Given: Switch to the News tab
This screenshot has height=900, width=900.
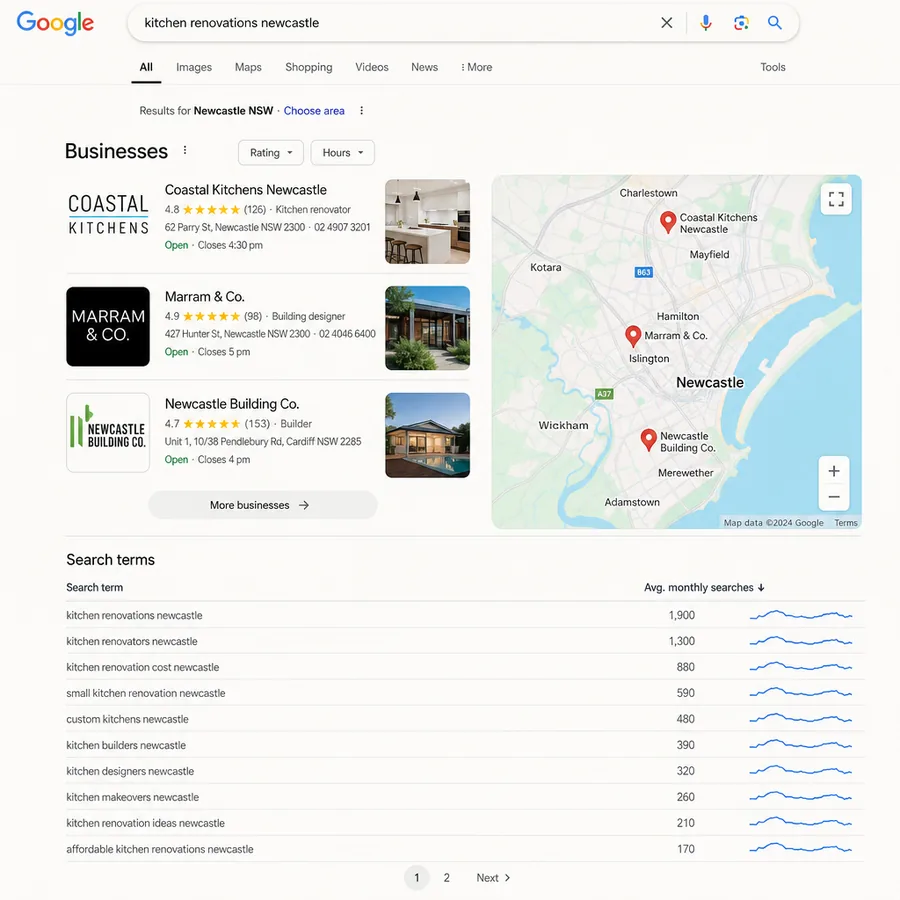Looking at the screenshot, I should (425, 67).
